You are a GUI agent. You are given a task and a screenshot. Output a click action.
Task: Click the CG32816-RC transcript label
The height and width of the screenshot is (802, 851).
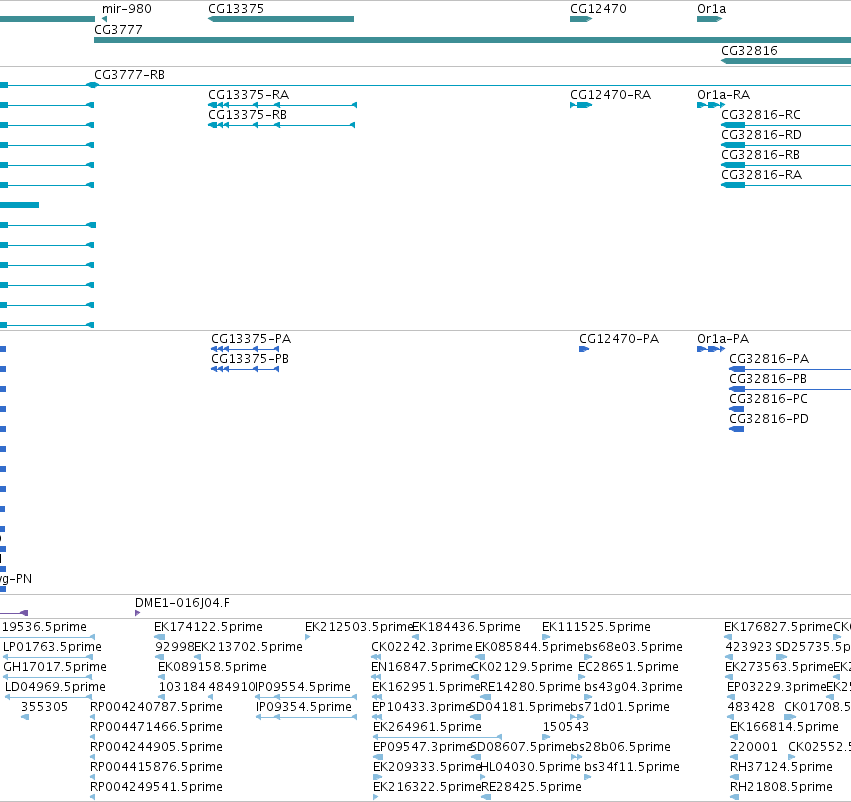coord(760,114)
